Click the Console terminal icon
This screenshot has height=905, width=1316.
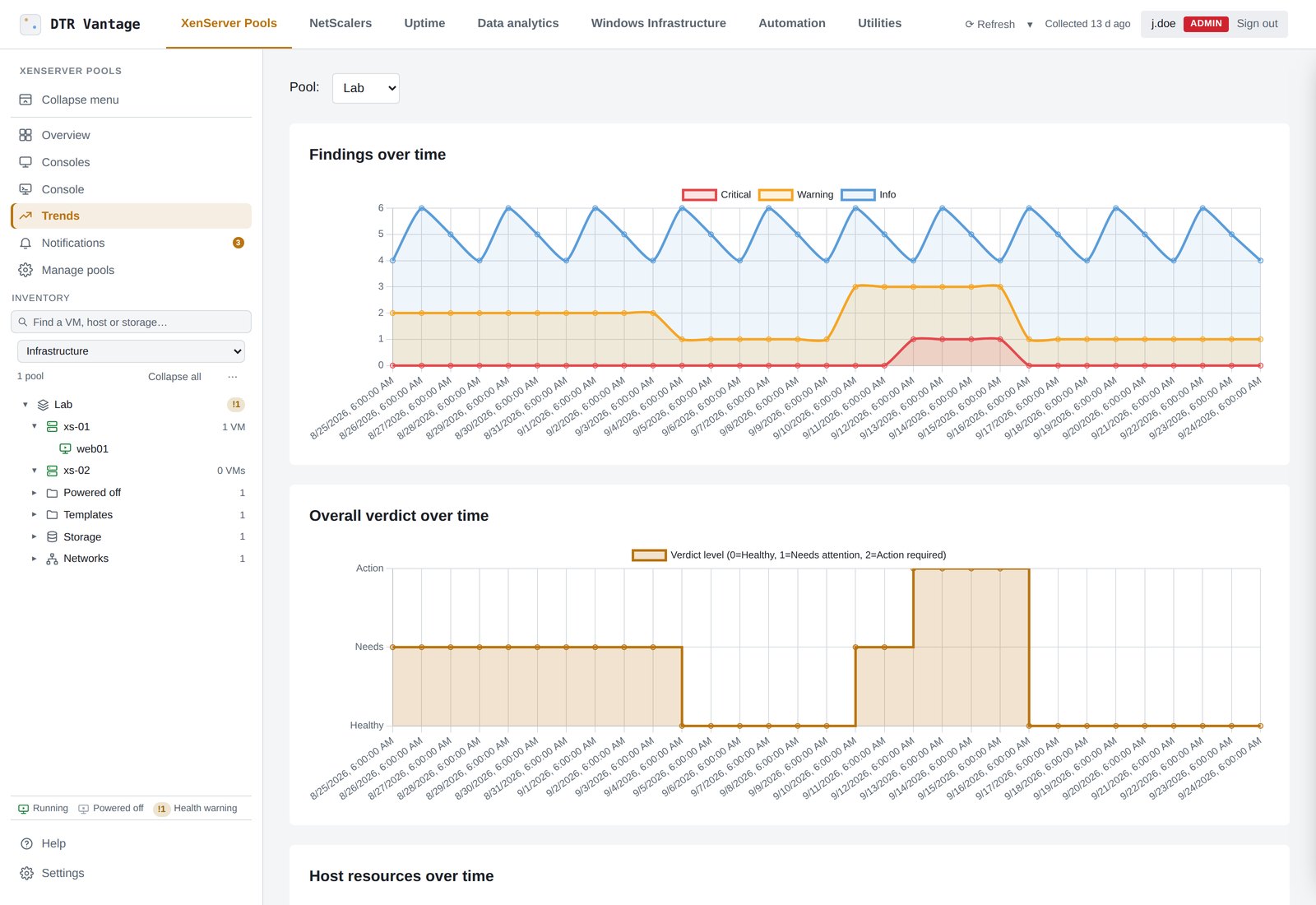[25, 189]
